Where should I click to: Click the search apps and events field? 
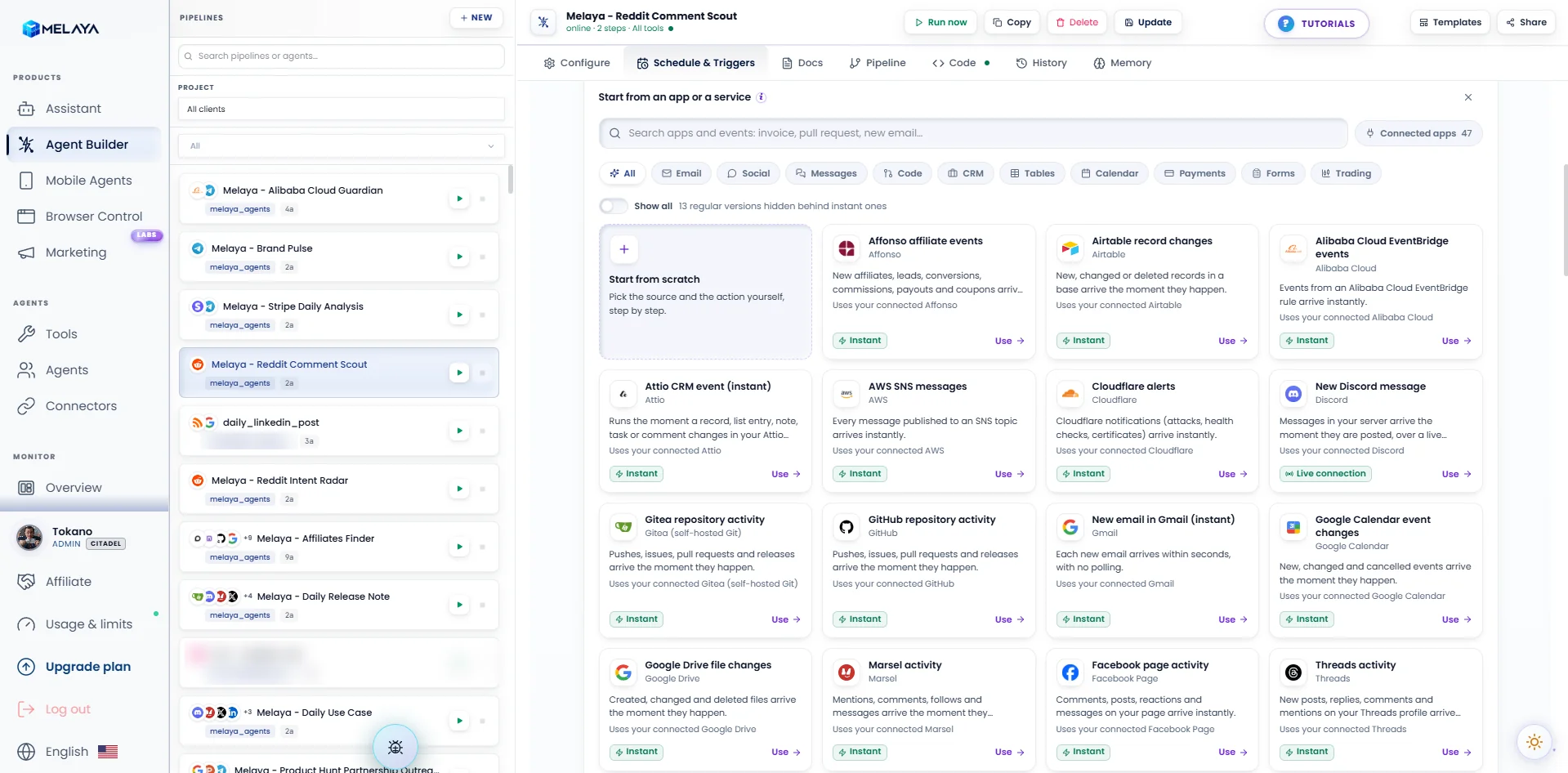pos(973,133)
